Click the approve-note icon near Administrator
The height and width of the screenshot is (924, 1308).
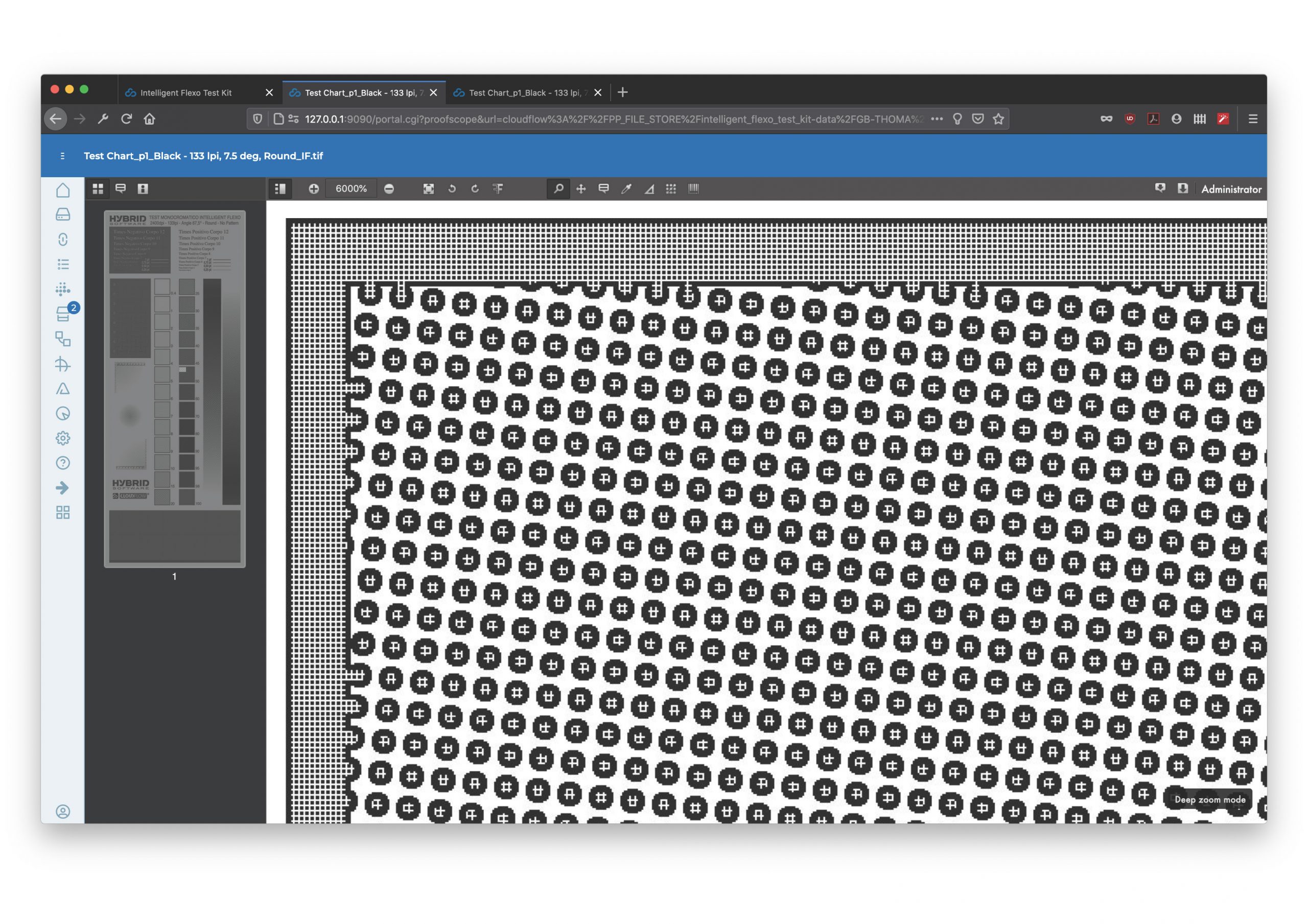coord(1160,188)
